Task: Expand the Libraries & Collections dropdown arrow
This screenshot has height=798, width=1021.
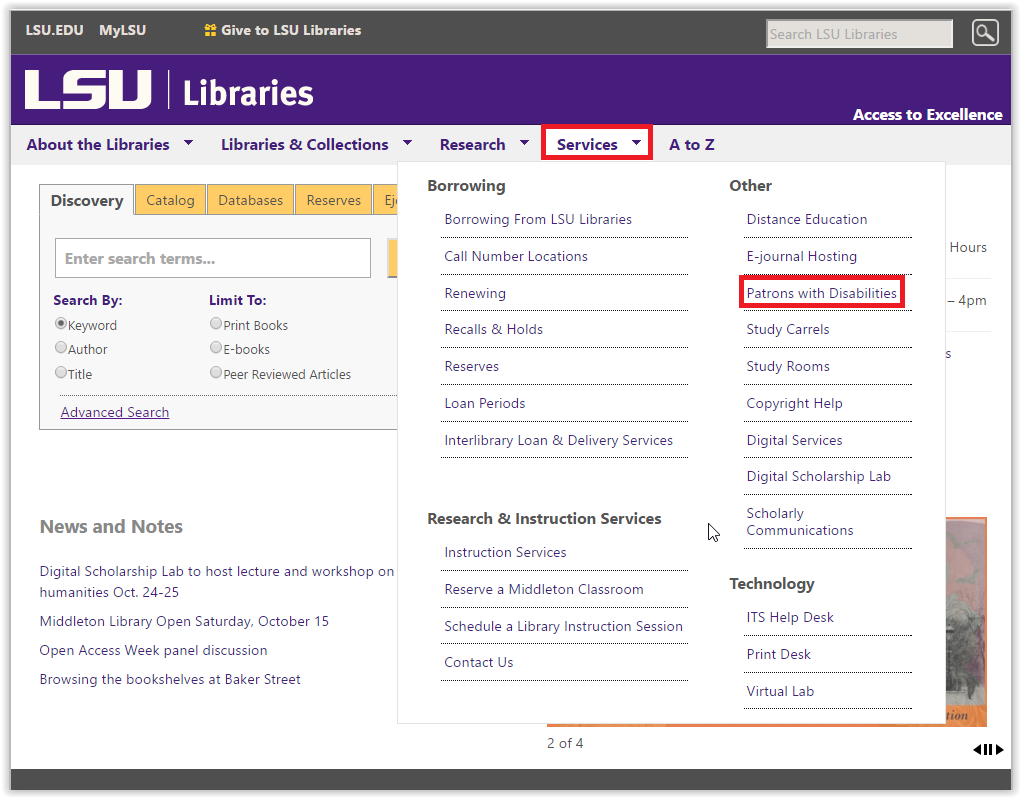Action: pos(407,142)
